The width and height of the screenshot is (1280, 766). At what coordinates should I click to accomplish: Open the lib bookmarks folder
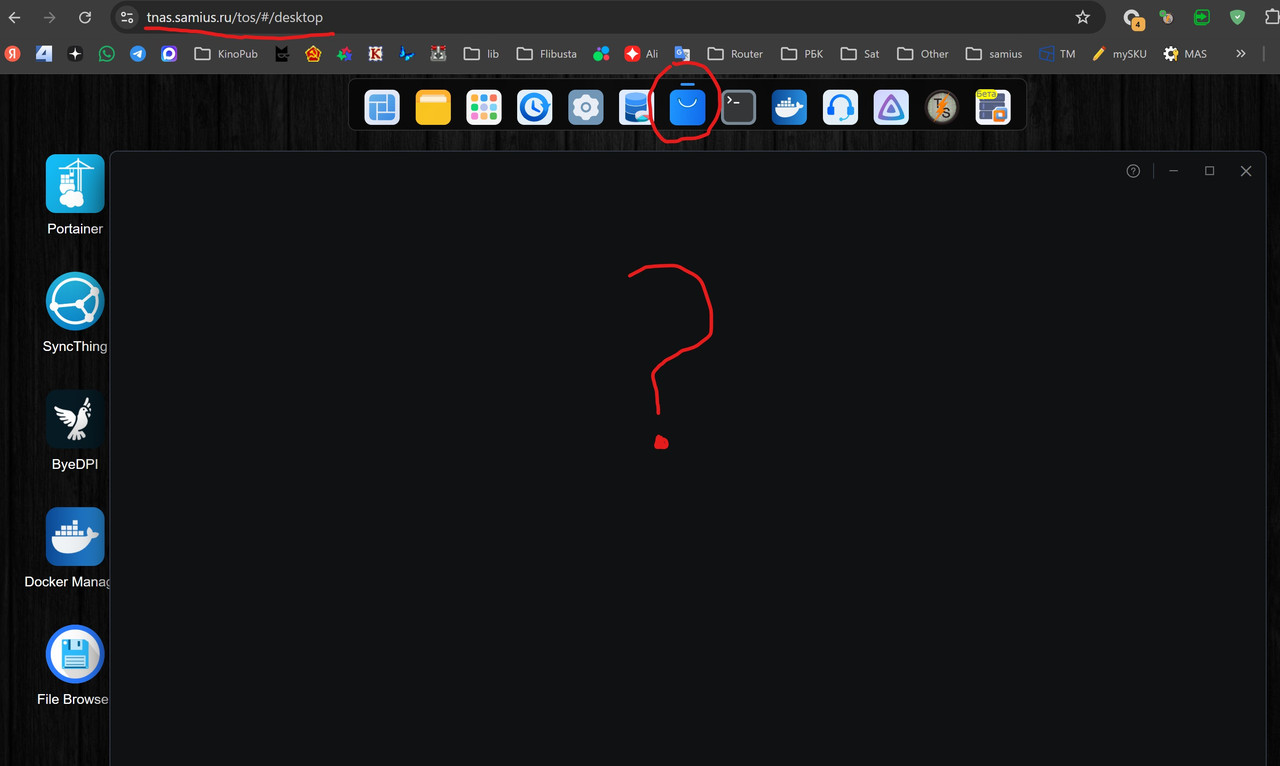[x=481, y=54]
